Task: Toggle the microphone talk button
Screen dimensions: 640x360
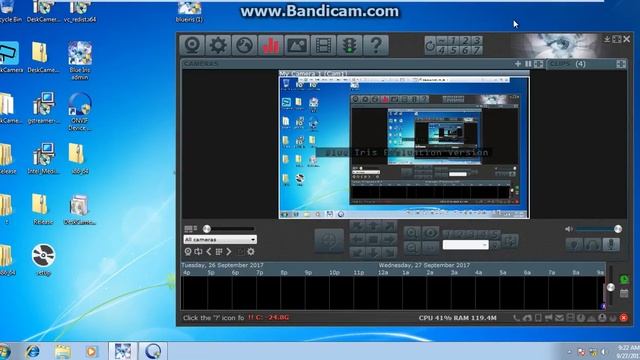Action: [611, 244]
